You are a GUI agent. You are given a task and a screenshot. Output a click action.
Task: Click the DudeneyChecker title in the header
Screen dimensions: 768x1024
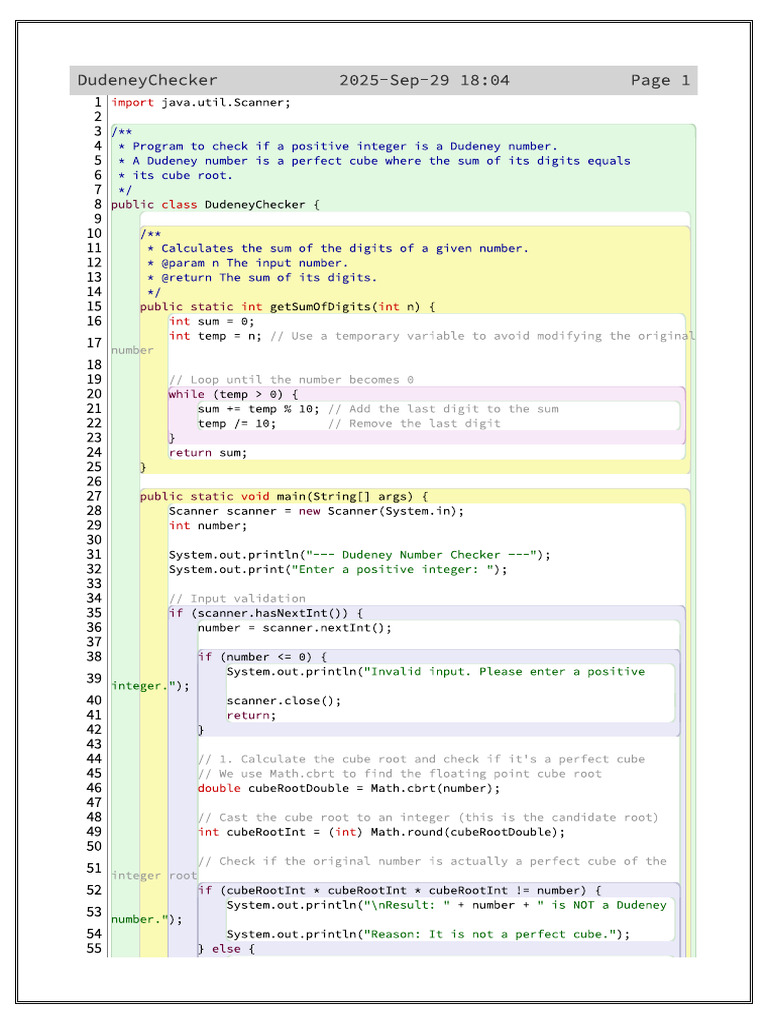pos(147,80)
